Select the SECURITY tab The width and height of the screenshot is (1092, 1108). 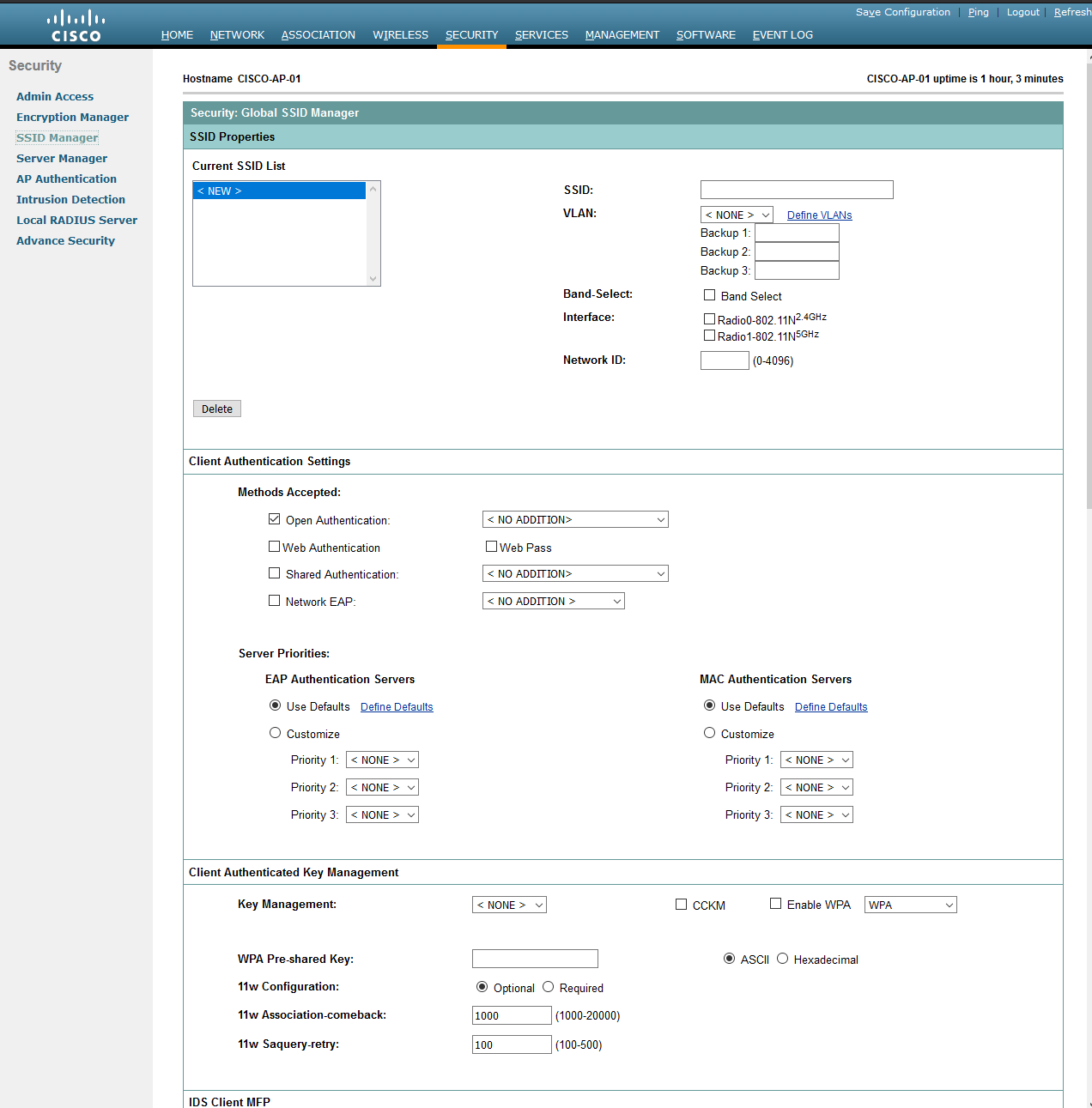(x=471, y=35)
